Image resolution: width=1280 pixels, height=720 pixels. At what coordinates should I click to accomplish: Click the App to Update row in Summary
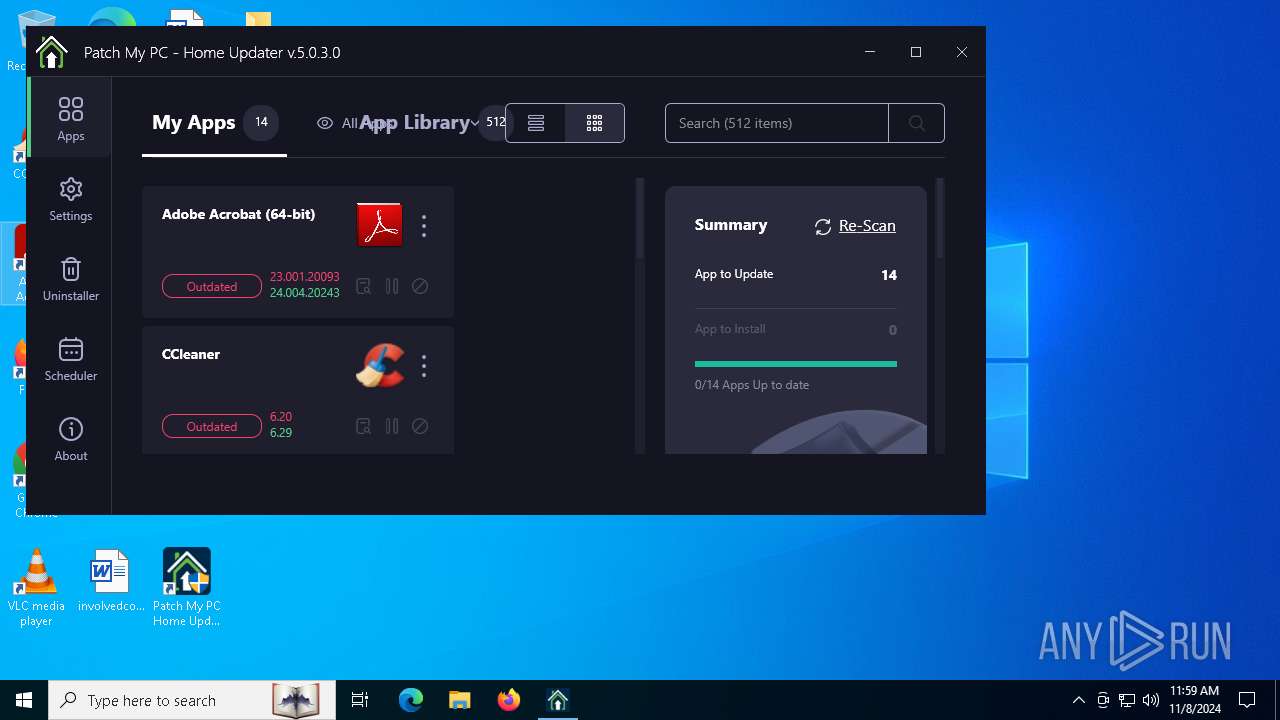pos(796,274)
